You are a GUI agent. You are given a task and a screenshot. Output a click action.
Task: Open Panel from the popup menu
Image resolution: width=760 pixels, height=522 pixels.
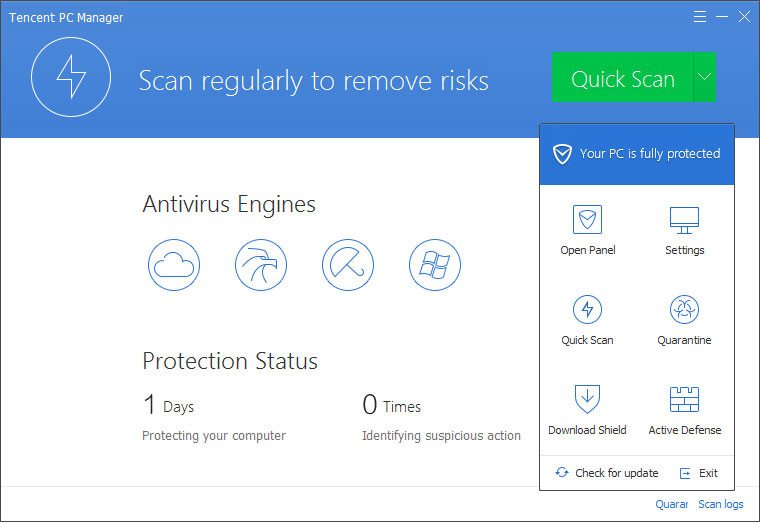pos(587,230)
